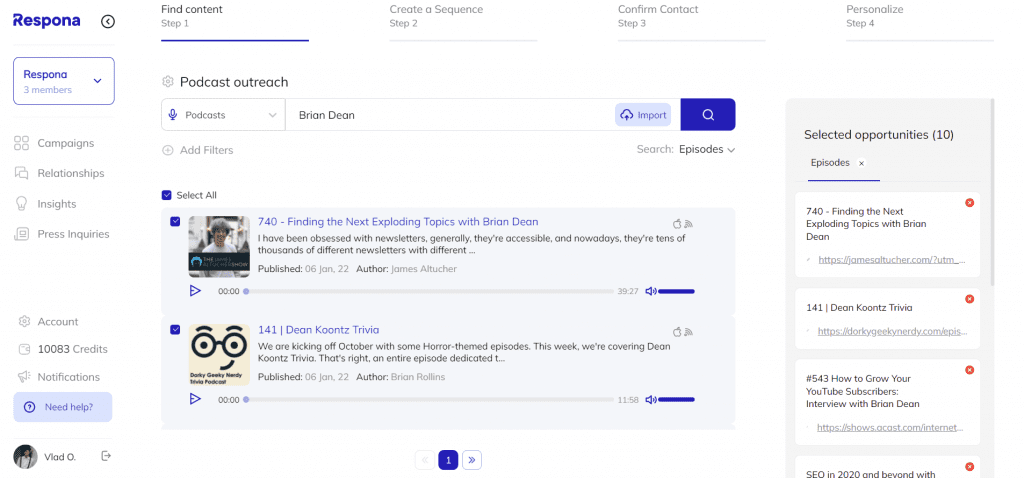Seek in the 39:27 episode progress bar

point(428,292)
